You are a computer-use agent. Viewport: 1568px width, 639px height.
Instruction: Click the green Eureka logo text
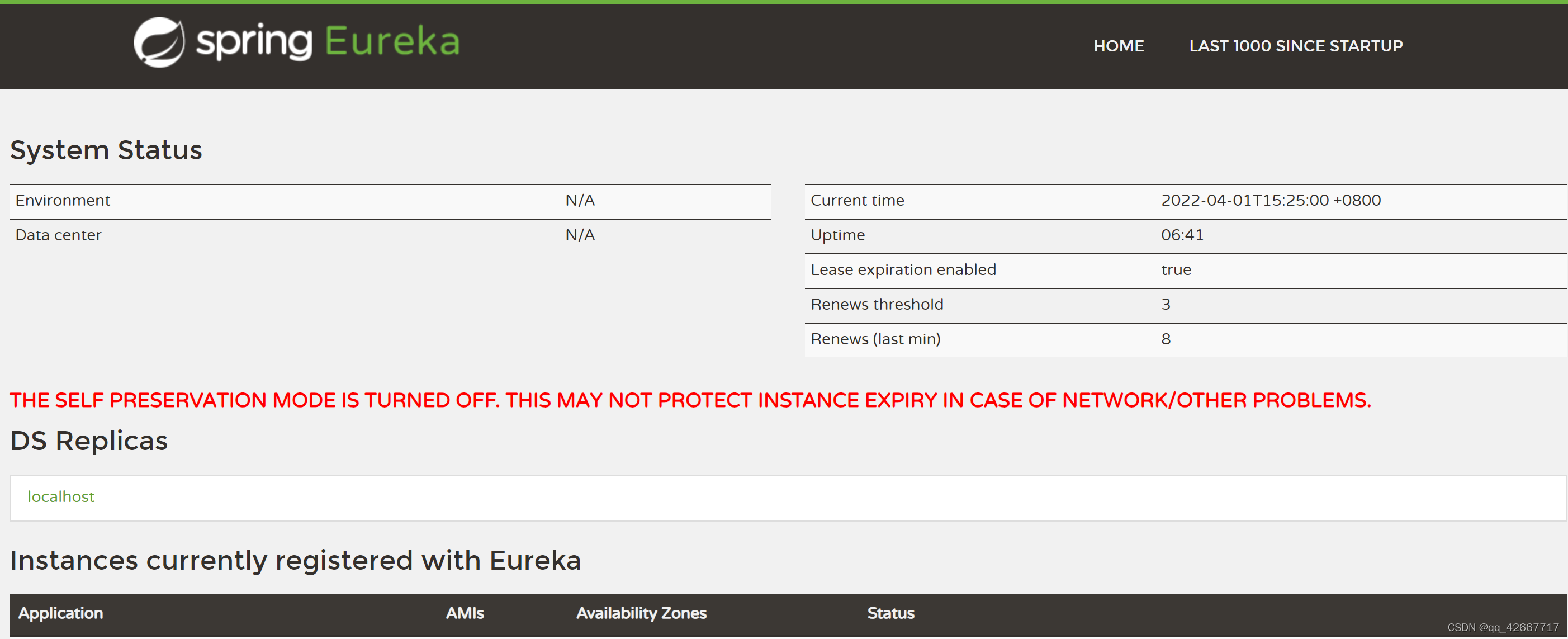392,42
